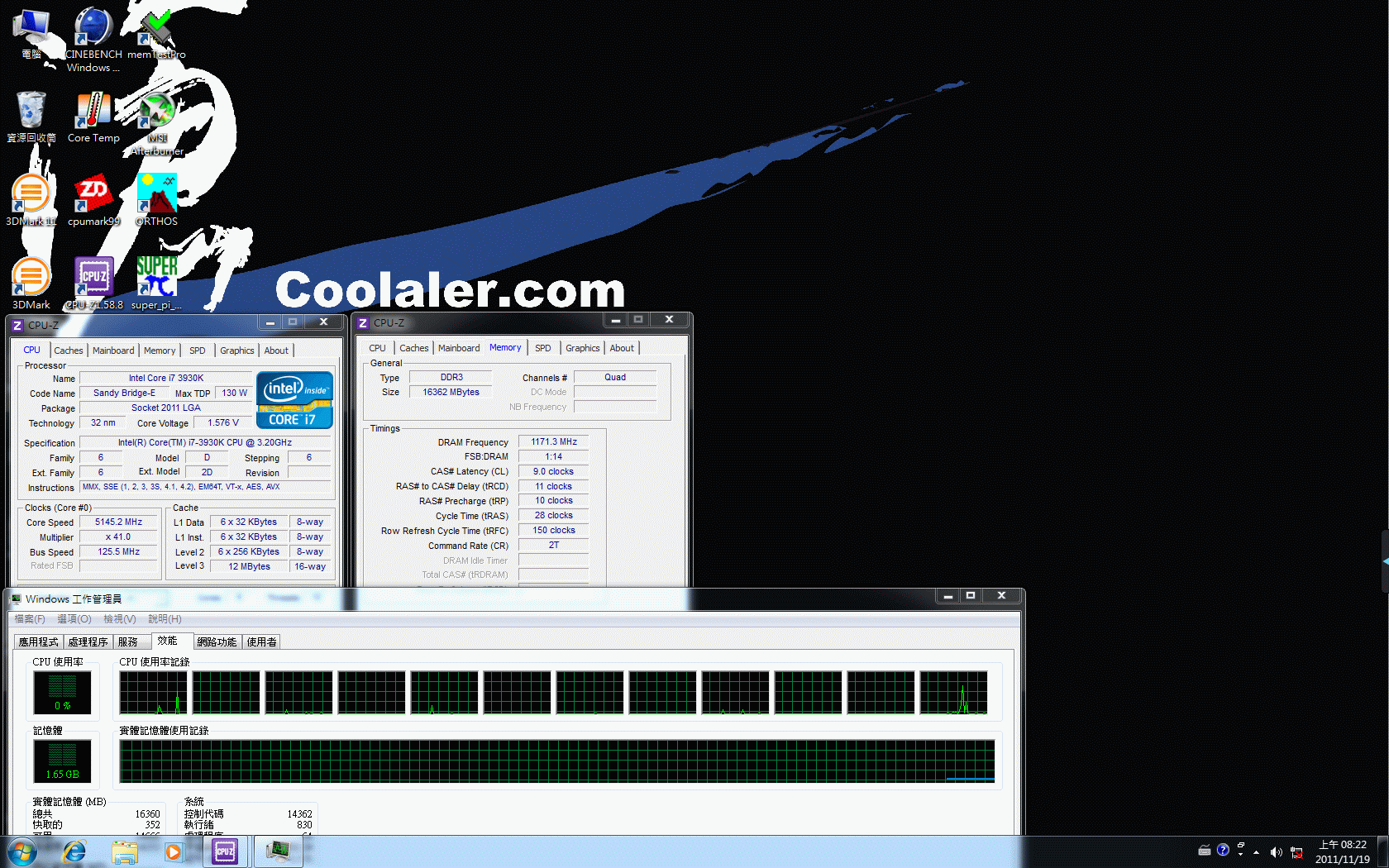Click the Show Desktop strip beside clock
Image resolution: width=1389 pixels, height=868 pixels.
click(x=1382, y=852)
